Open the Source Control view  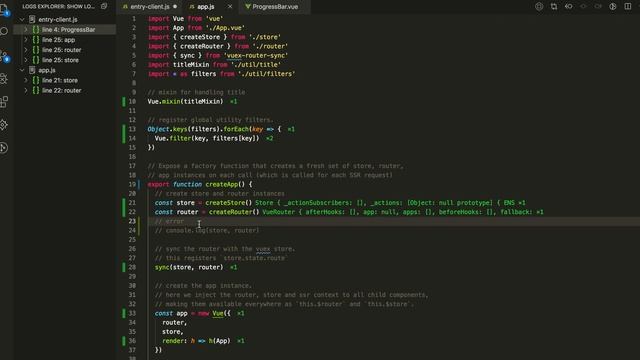(4, 56)
